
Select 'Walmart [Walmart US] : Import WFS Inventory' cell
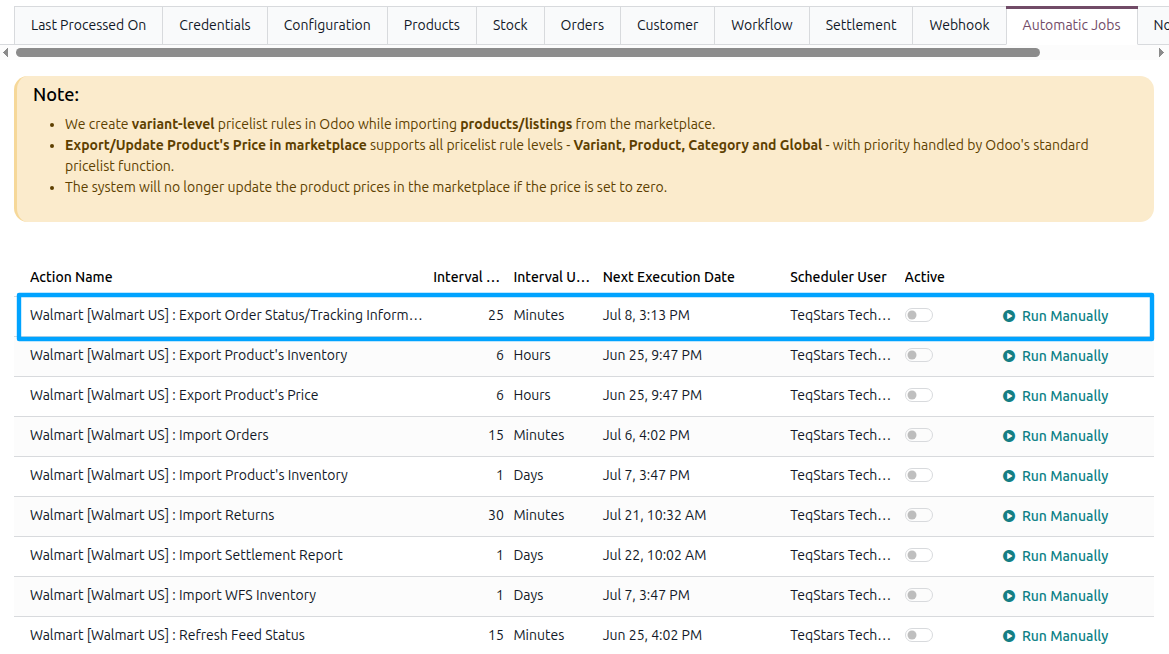tap(173, 595)
